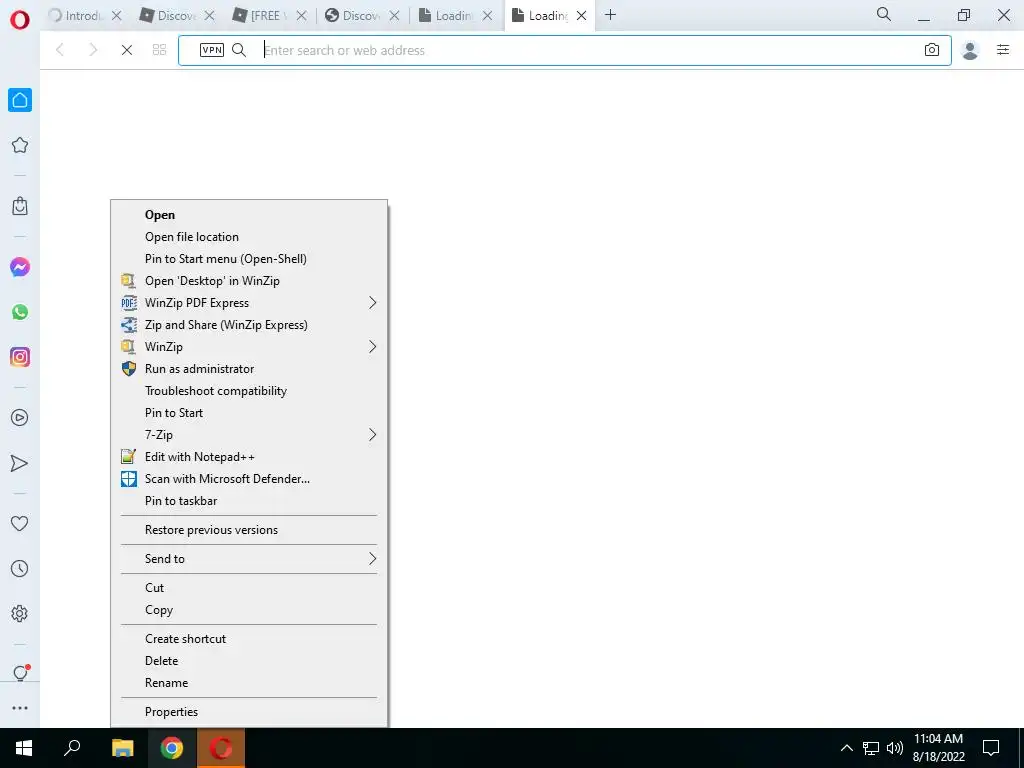Select Open file location
The image size is (1024, 768).
[249, 237]
